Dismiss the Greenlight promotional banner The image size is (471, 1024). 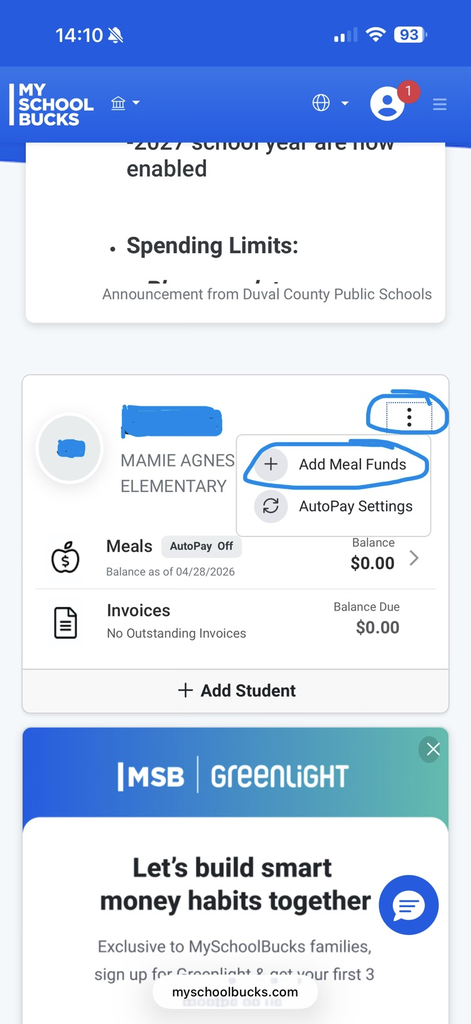tap(432, 750)
